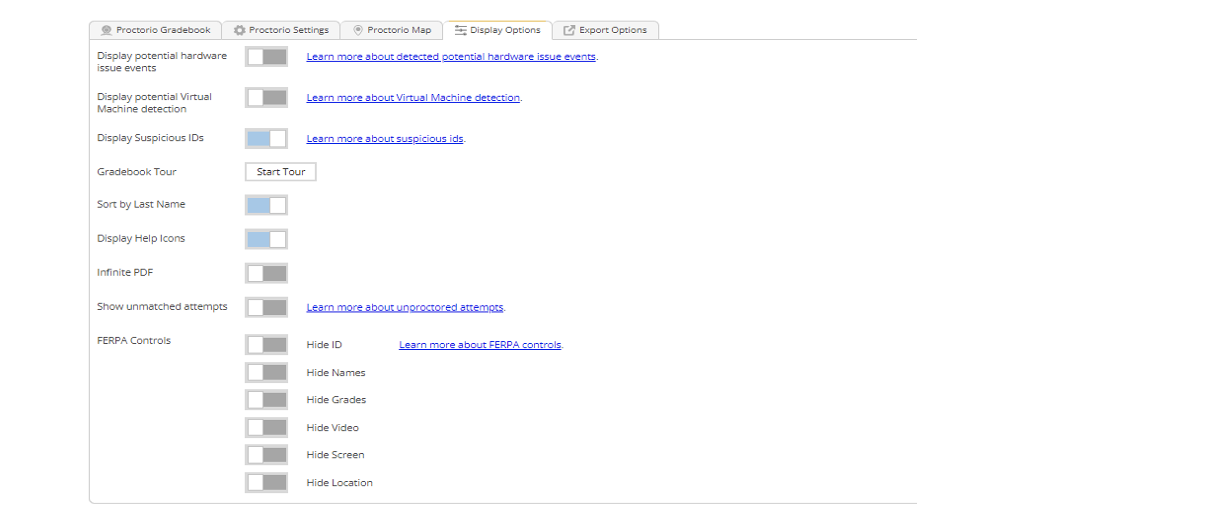
Task: Click the Infinite PDF label
Action: click(x=125, y=273)
